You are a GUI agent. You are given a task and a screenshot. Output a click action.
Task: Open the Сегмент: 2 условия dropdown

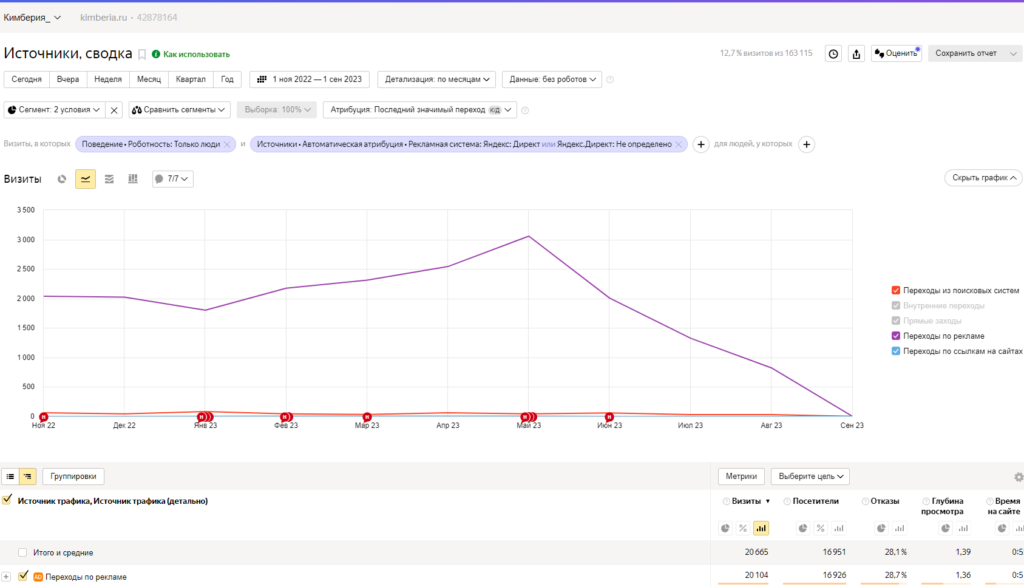(55, 110)
